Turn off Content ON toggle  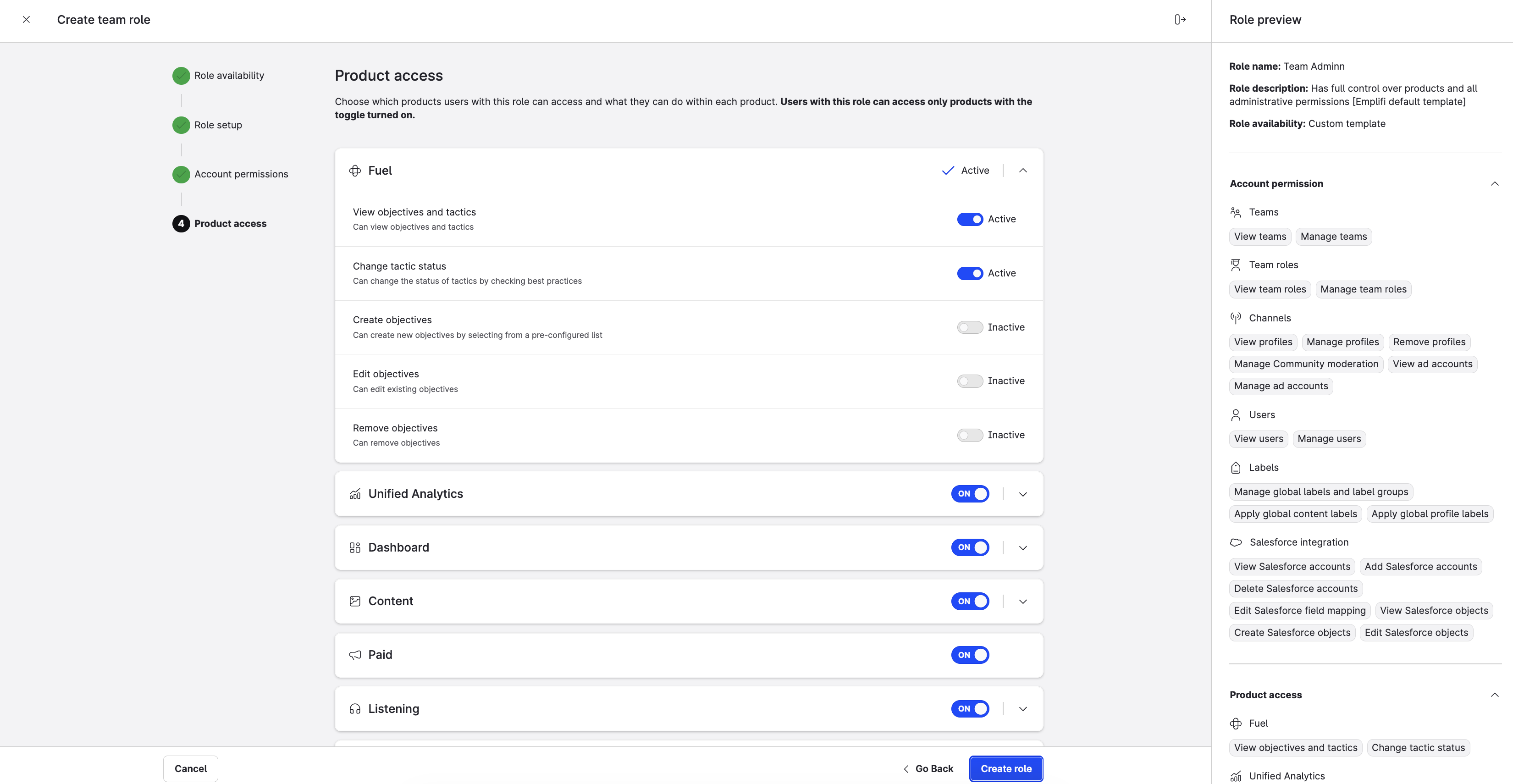coord(970,601)
